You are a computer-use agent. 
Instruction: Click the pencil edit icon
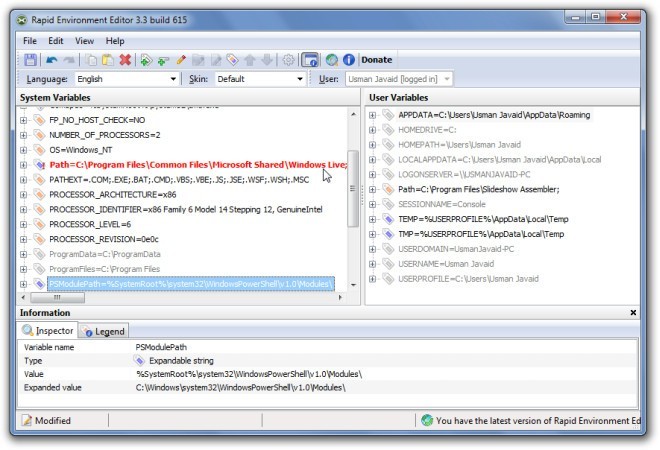tap(181, 60)
